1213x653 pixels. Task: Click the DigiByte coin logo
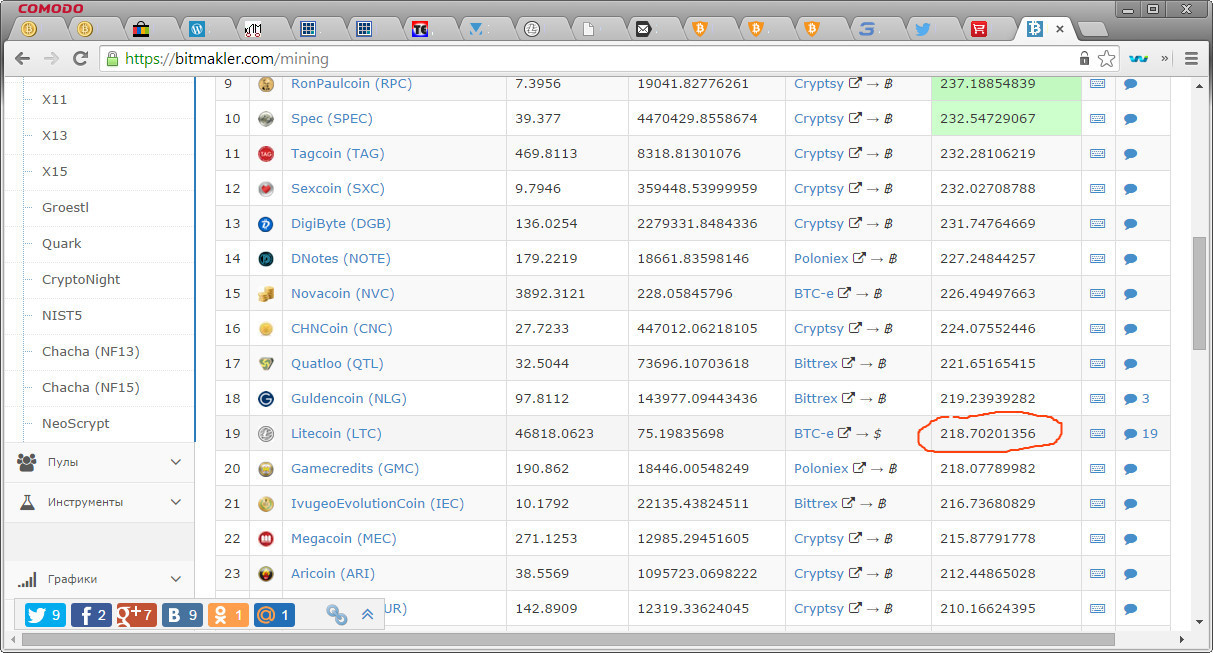point(266,224)
